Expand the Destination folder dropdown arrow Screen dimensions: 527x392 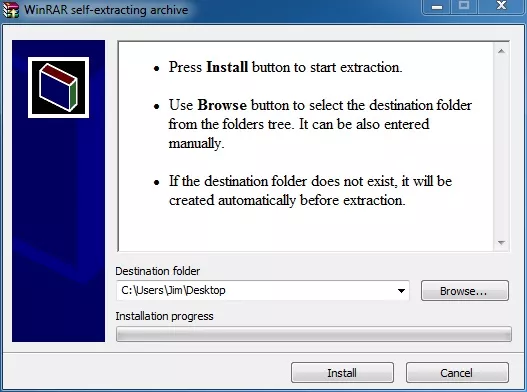click(401, 290)
